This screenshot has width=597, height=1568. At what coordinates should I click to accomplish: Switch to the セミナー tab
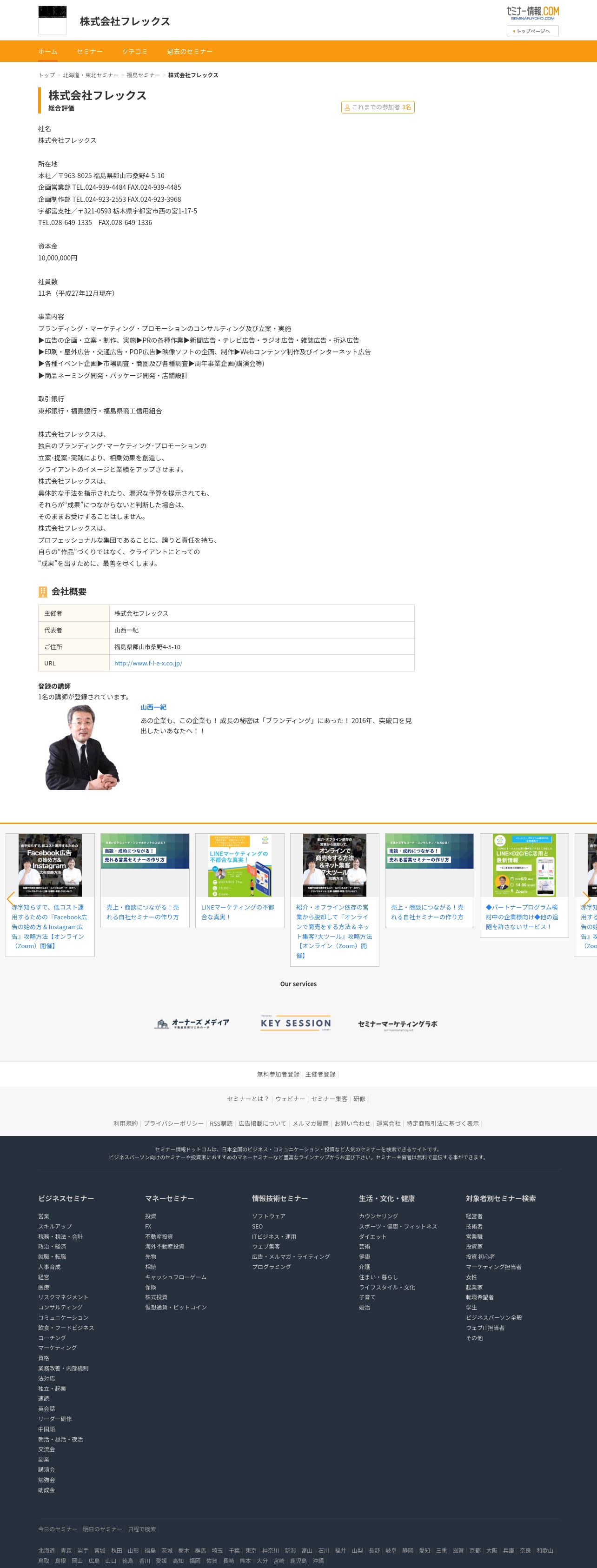[89, 52]
